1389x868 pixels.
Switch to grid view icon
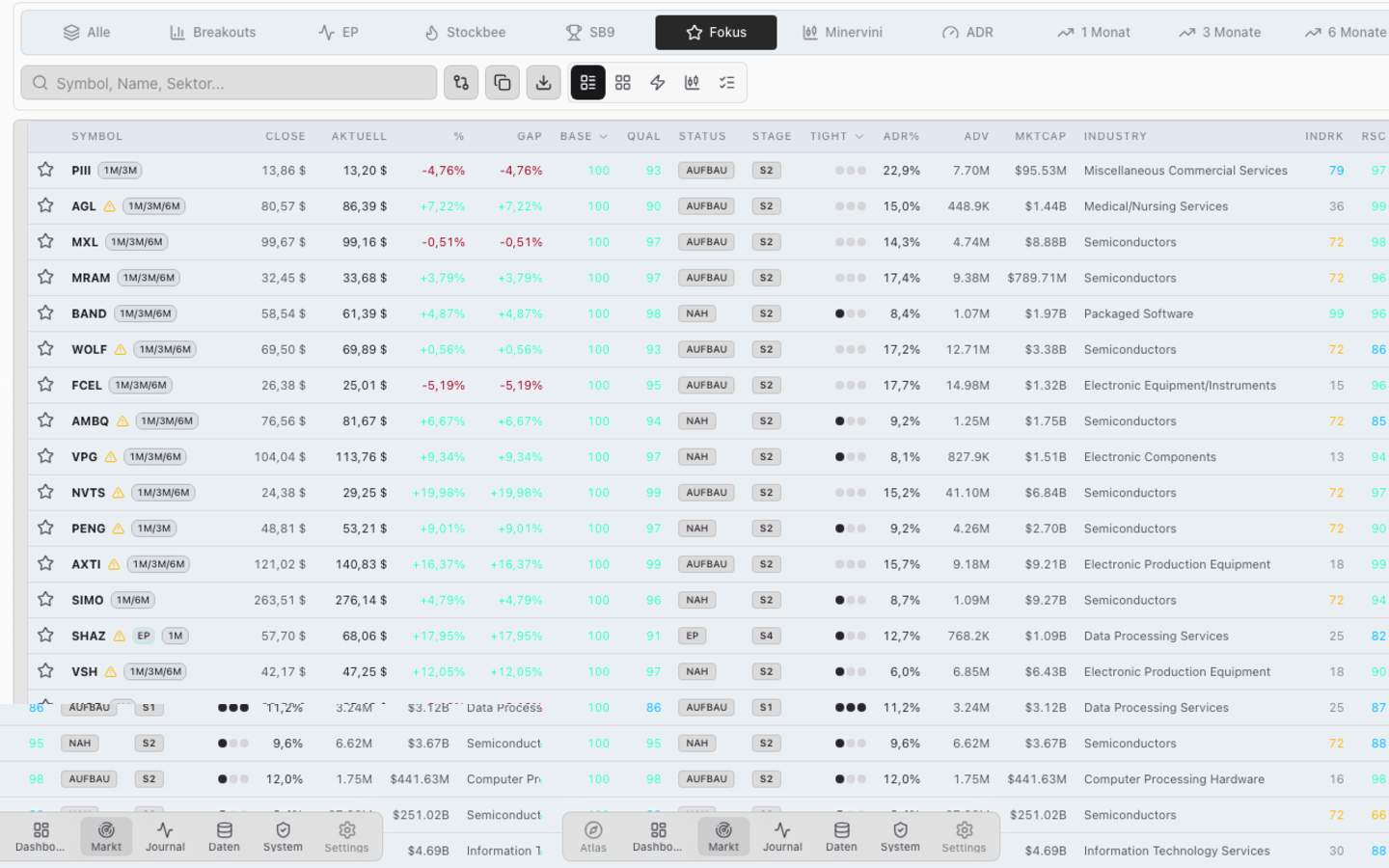point(623,83)
